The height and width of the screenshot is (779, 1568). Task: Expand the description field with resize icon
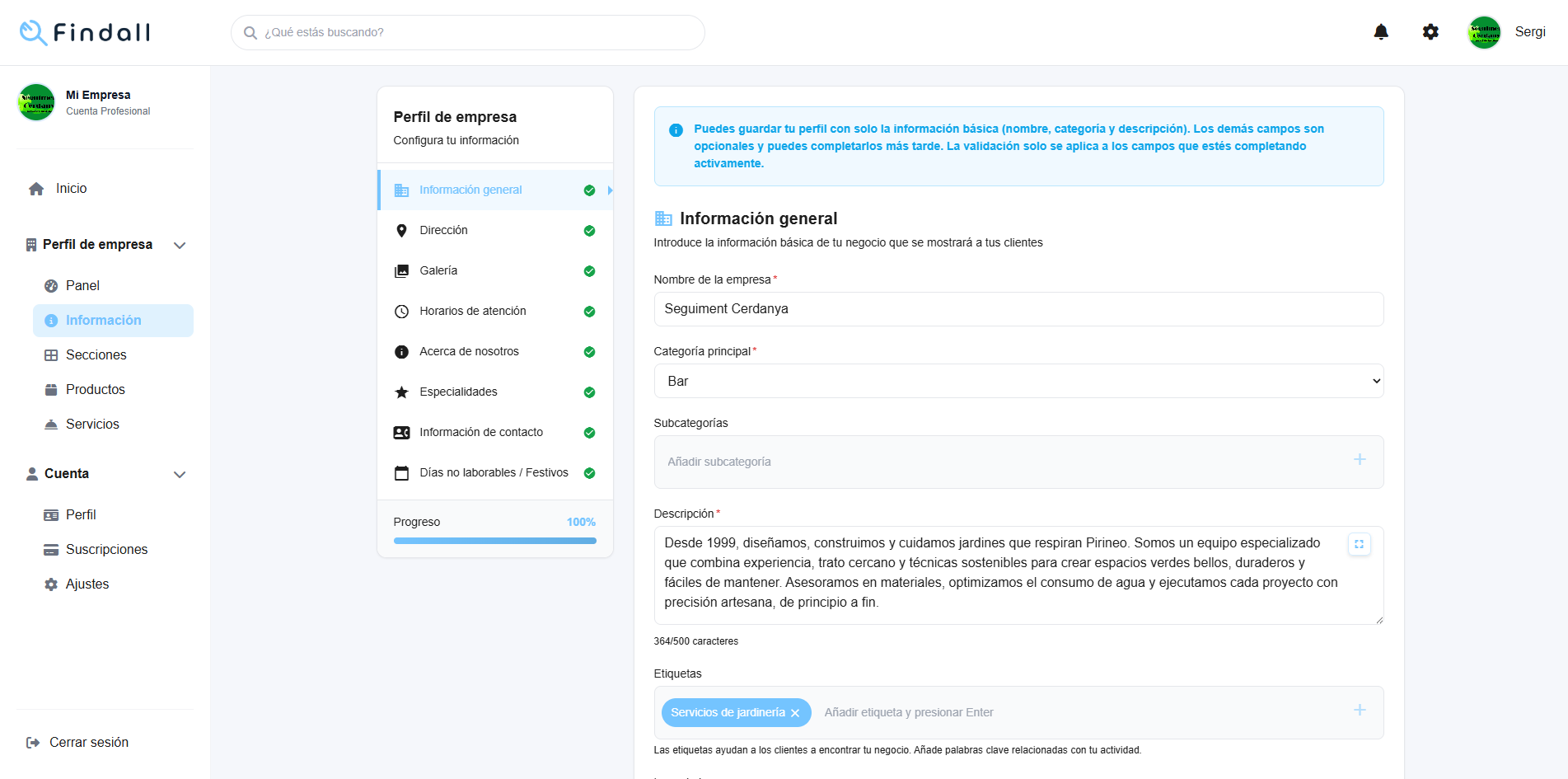click(x=1359, y=544)
